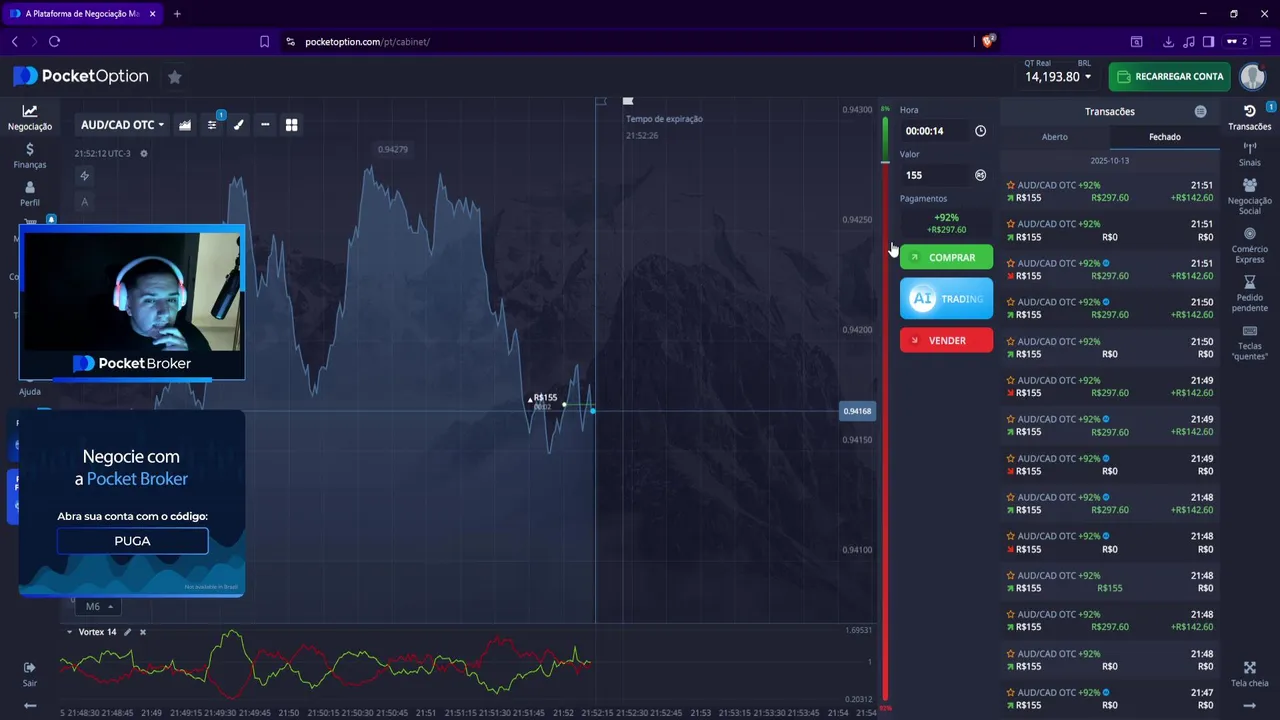Add asset to favorites with star
This screenshot has width=1280, height=720.
[x=174, y=77]
